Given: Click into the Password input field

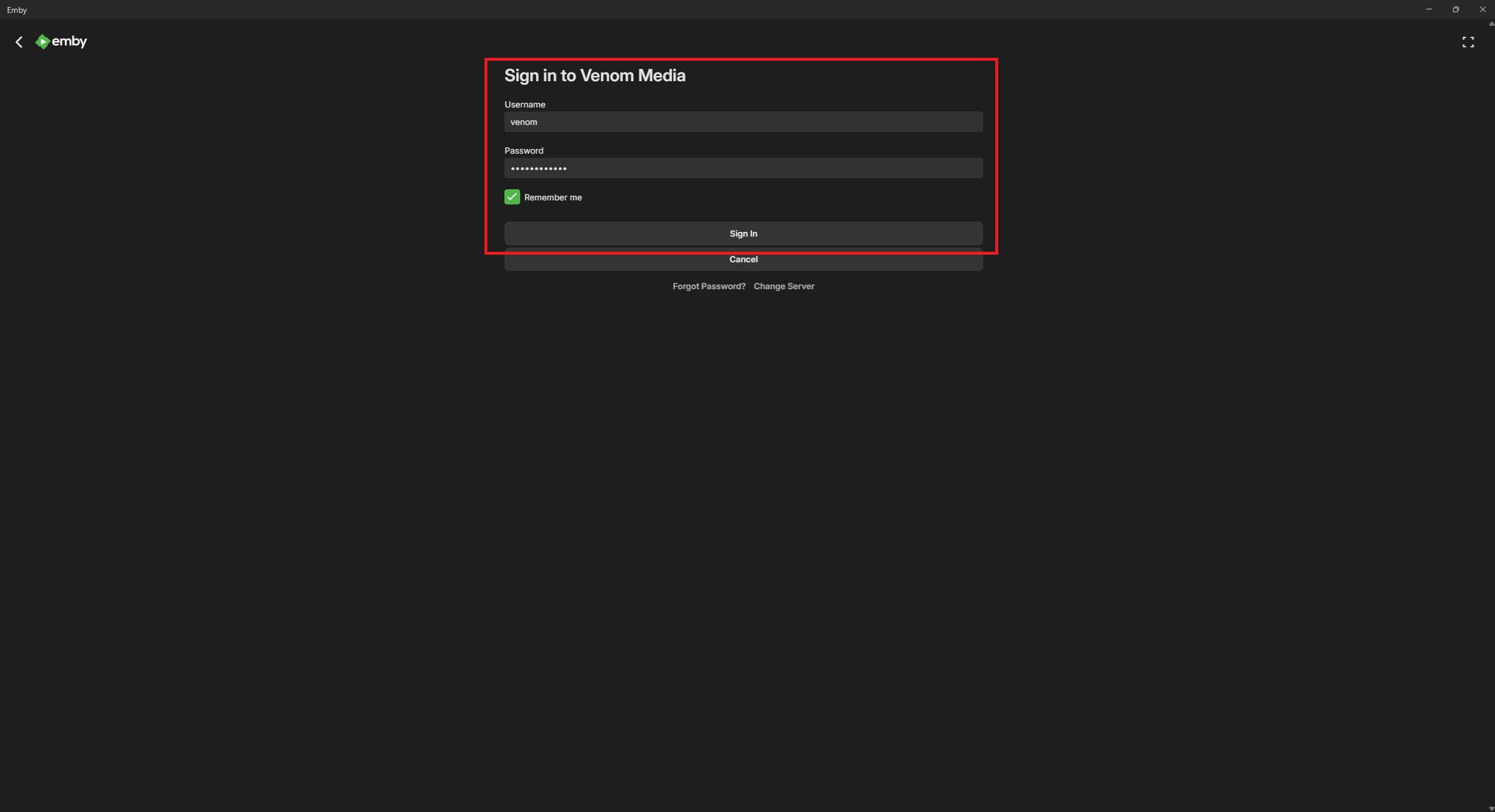Looking at the screenshot, I should click(x=743, y=168).
